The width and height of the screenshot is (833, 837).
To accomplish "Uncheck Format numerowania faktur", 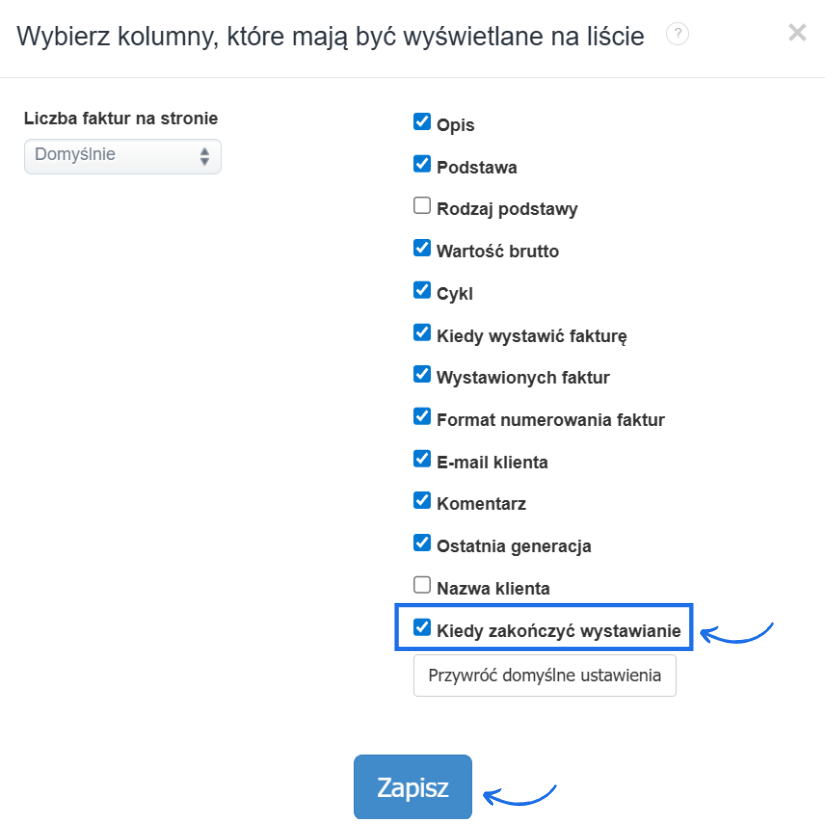I will pyautogui.click(x=422, y=416).
